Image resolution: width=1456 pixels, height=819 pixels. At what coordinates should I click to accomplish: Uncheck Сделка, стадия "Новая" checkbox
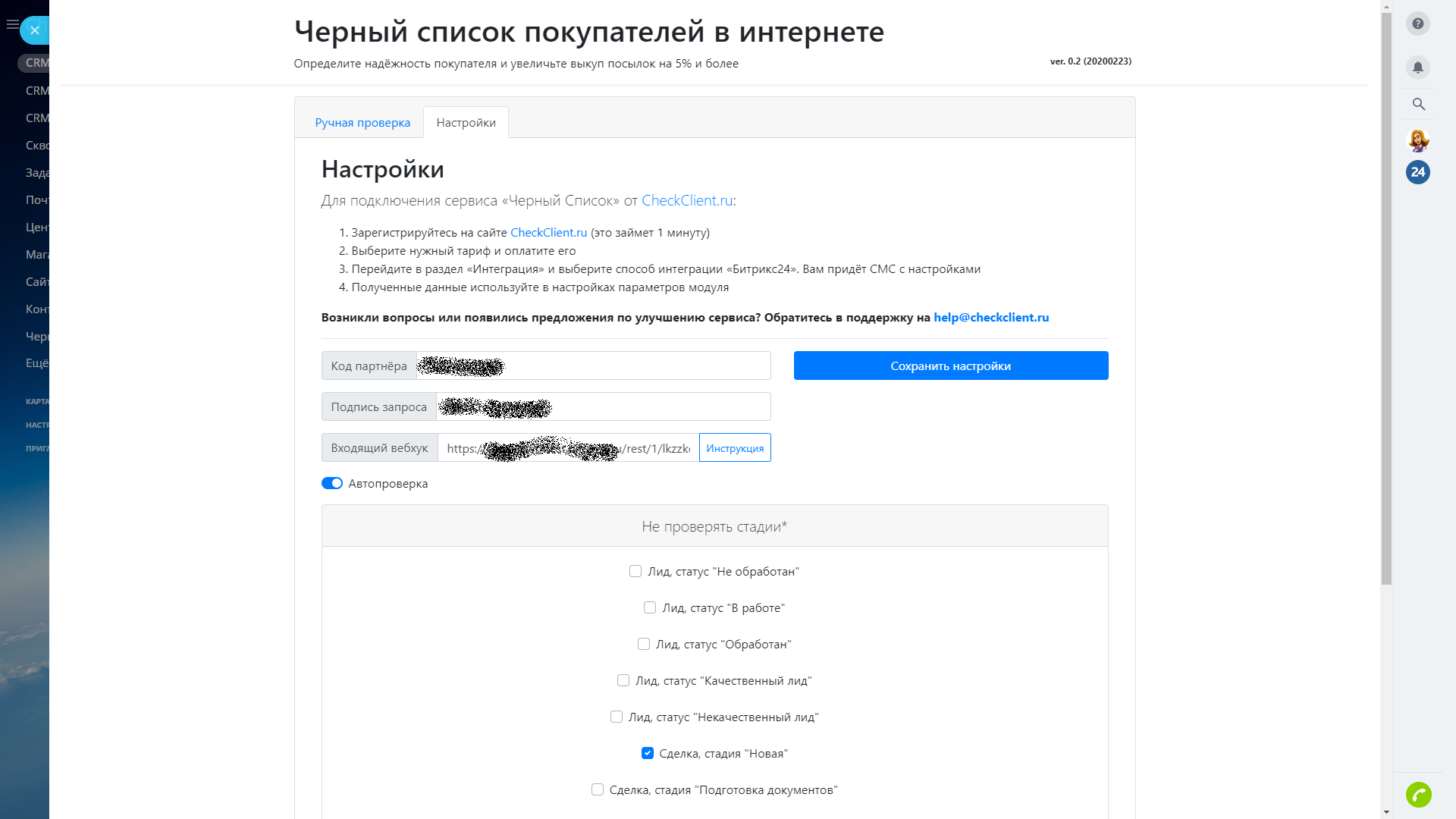[x=647, y=754]
